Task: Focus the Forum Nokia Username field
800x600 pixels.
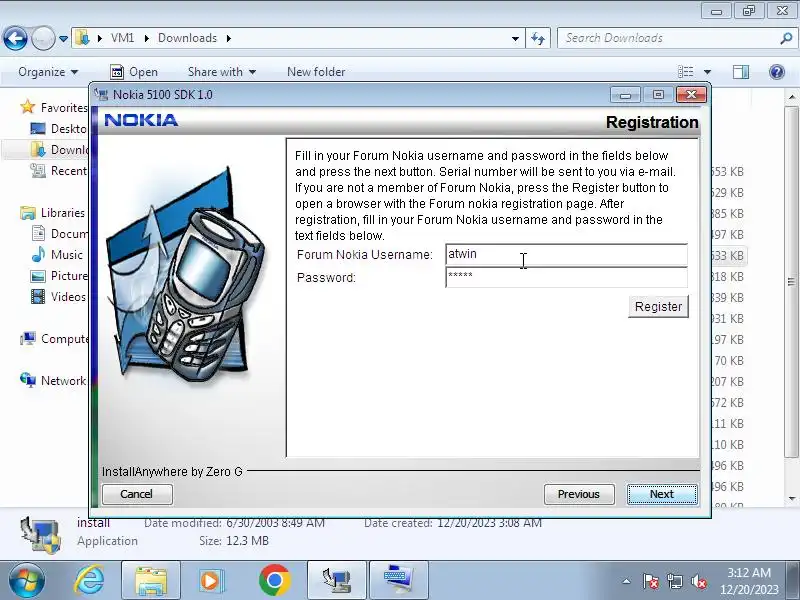Action: (566, 255)
